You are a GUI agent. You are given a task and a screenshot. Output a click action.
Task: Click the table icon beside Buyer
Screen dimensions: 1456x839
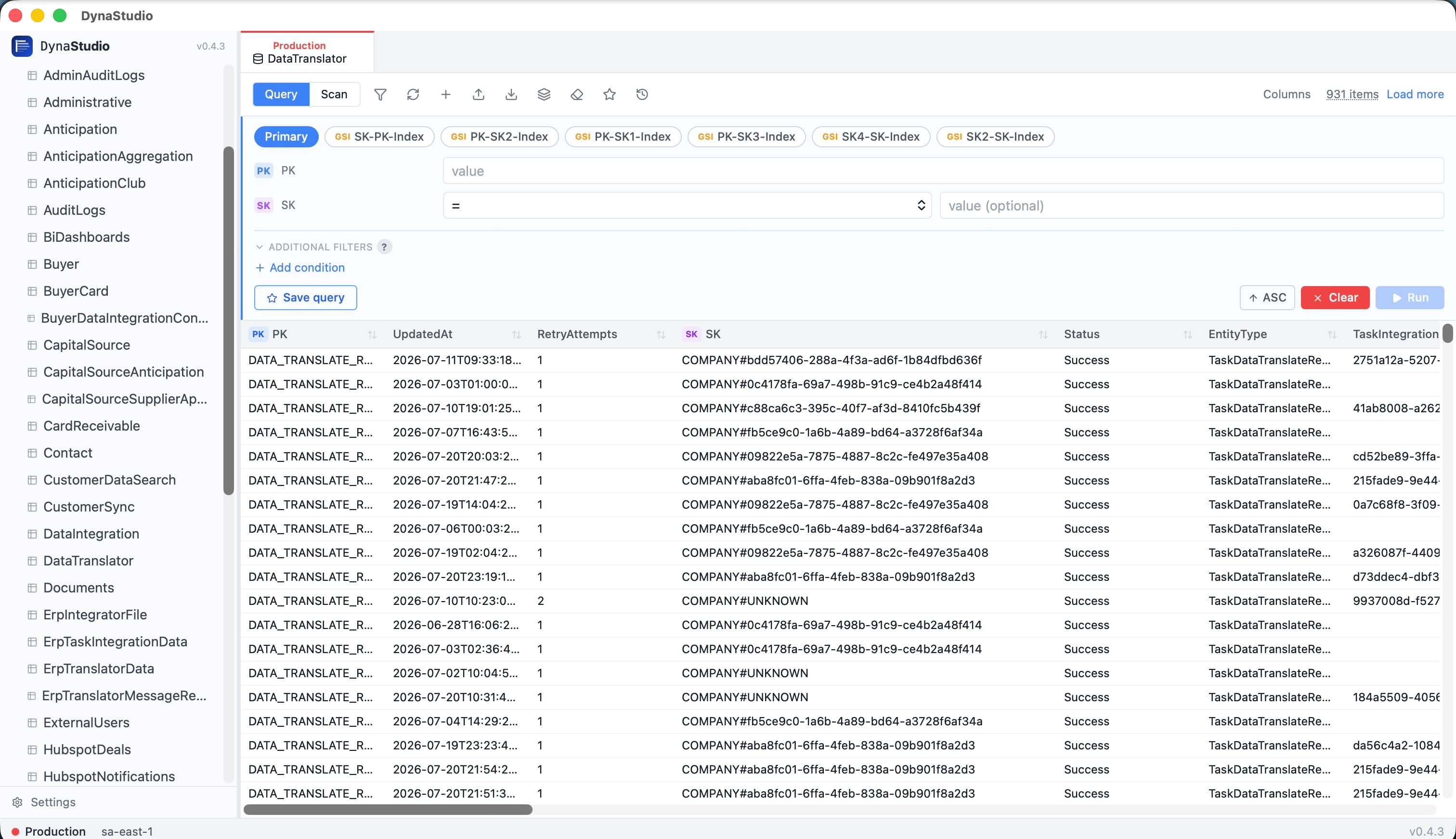(32, 264)
